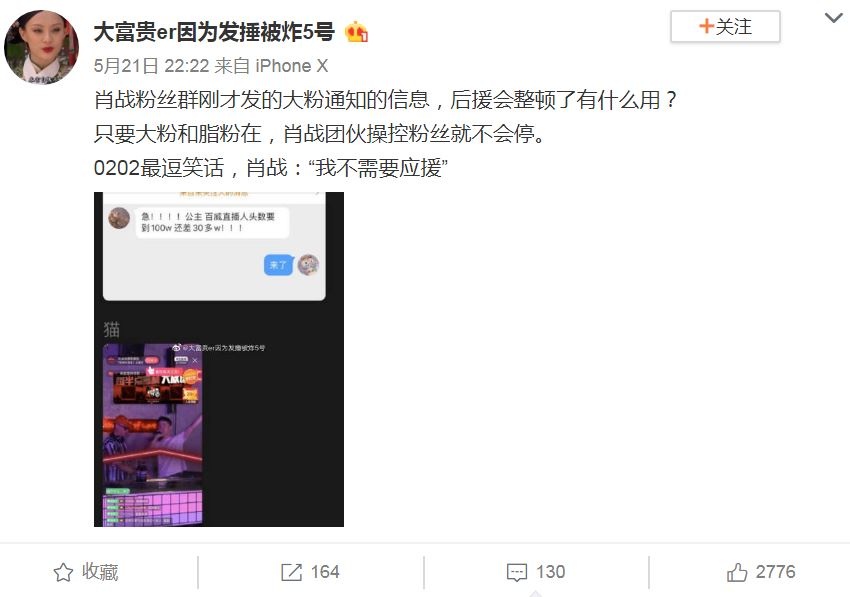
Task: Open profile of 大富贵er因为发挥被炸5号
Action: [214, 32]
